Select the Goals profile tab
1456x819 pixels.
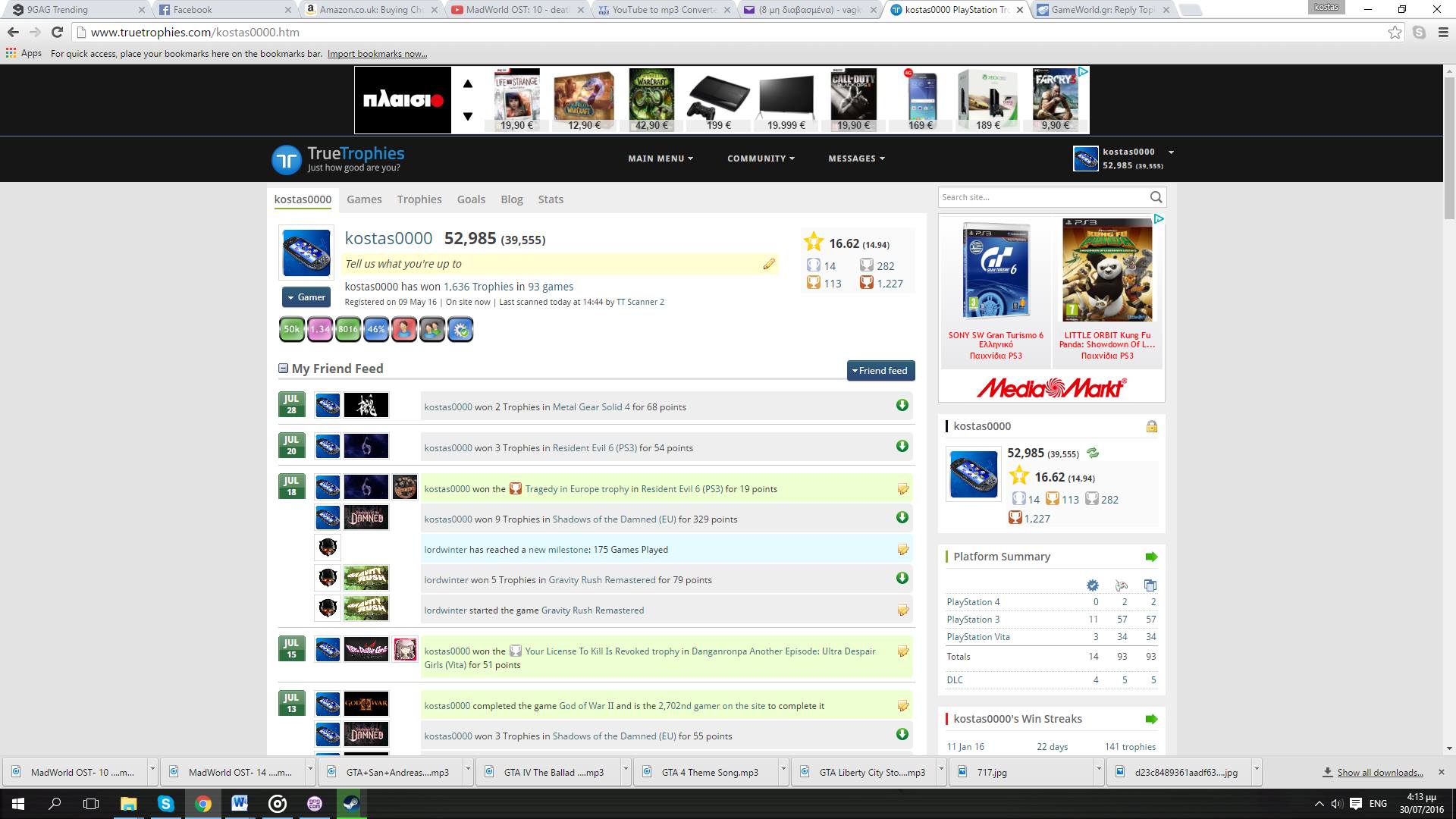pyautogui.click(x=471, y=199)
